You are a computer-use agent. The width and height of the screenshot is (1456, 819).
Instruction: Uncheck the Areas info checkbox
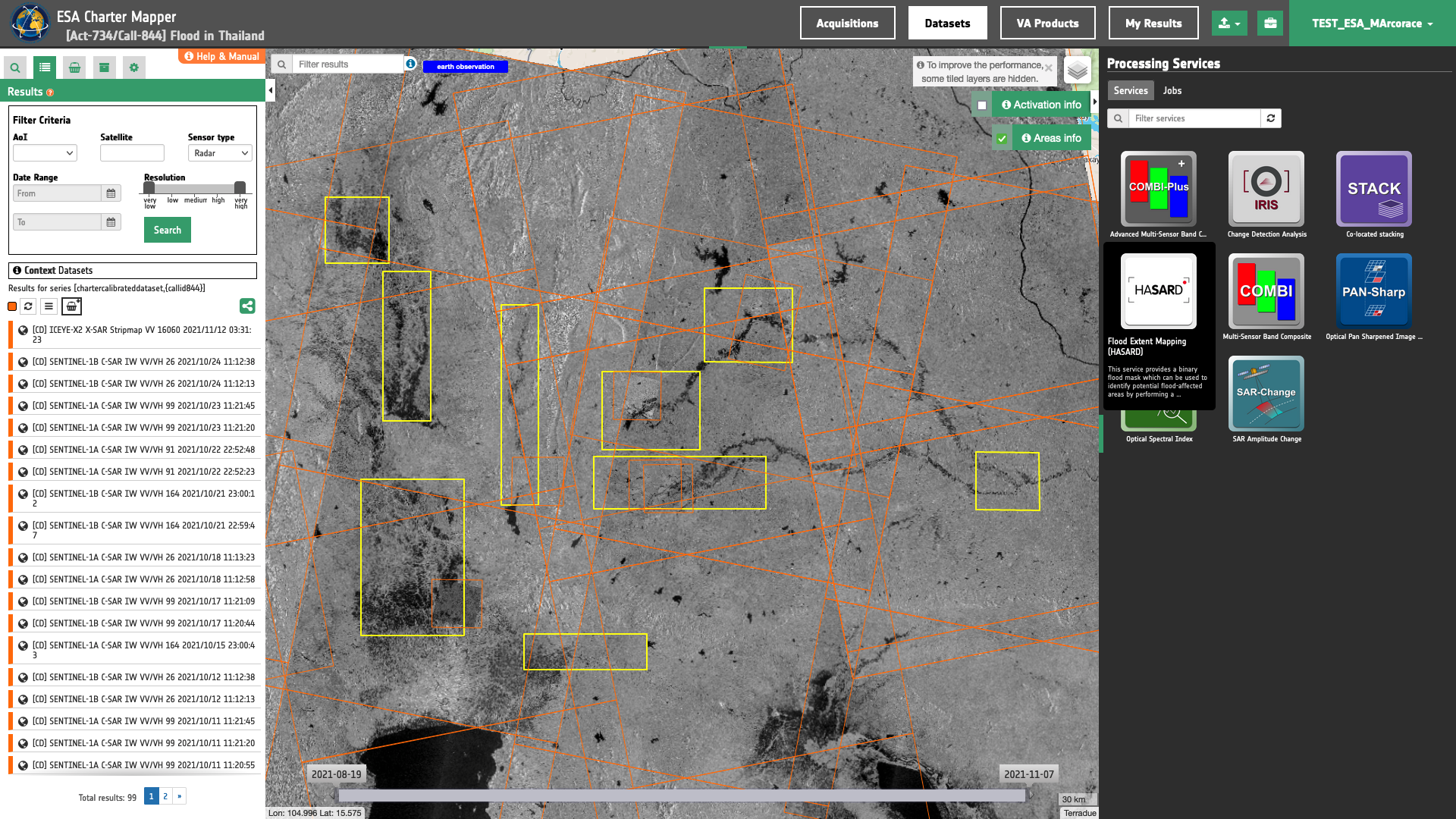[x=1002, y=139]
